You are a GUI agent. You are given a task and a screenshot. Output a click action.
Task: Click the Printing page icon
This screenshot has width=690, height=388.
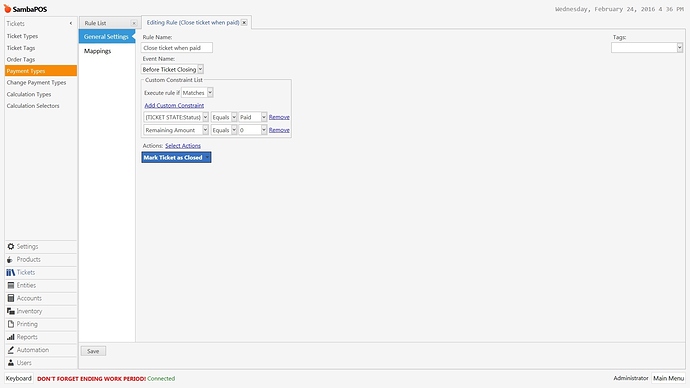(11, 324)
